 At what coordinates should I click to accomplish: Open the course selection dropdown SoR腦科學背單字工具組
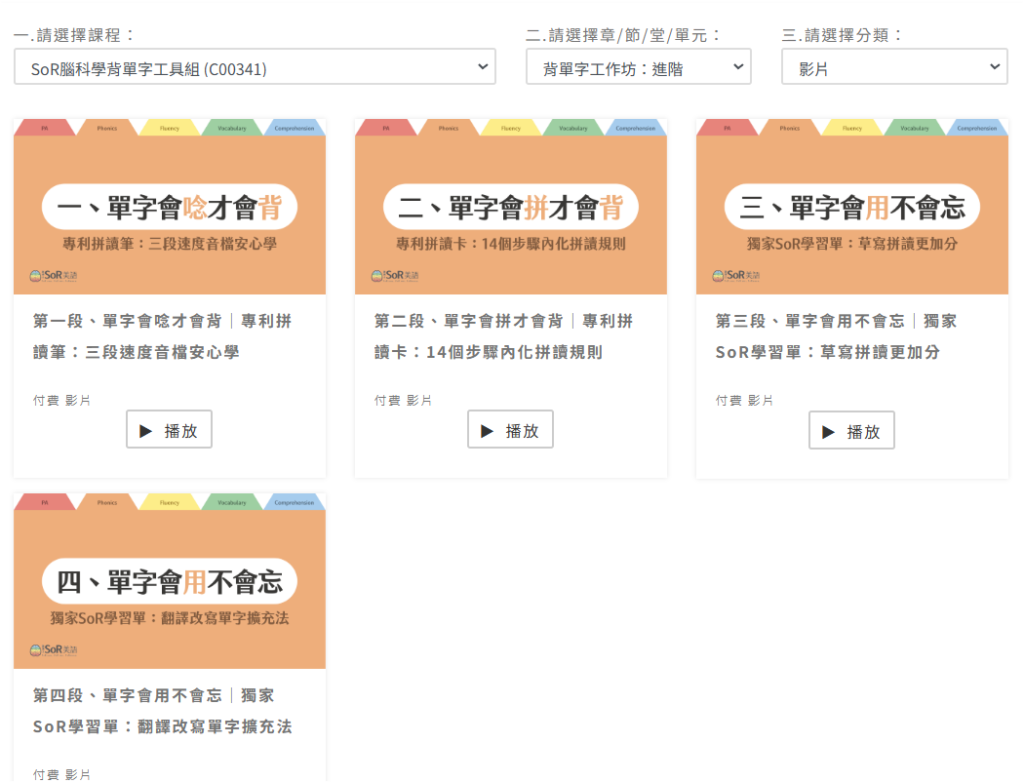pyautogui.click(x=254, y=67)
